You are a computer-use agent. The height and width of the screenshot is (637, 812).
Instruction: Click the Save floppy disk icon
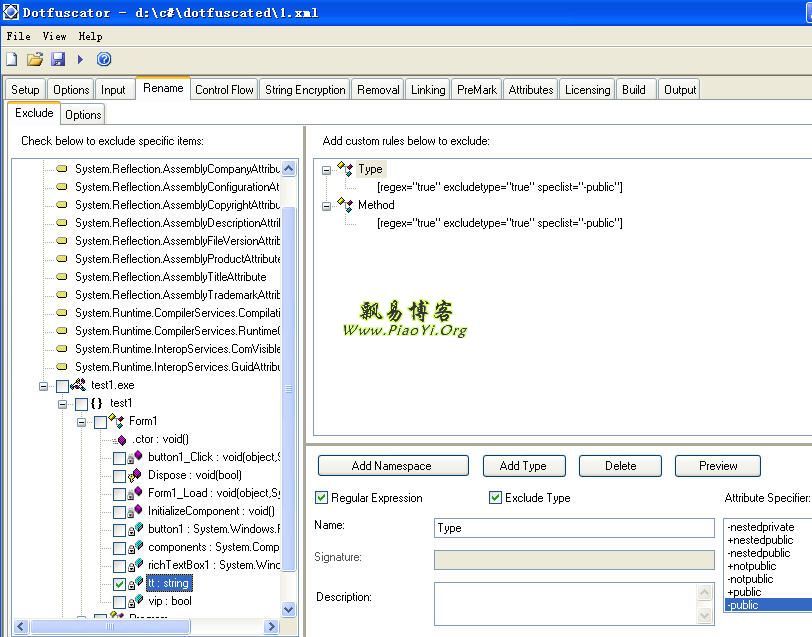coord(57,59)
